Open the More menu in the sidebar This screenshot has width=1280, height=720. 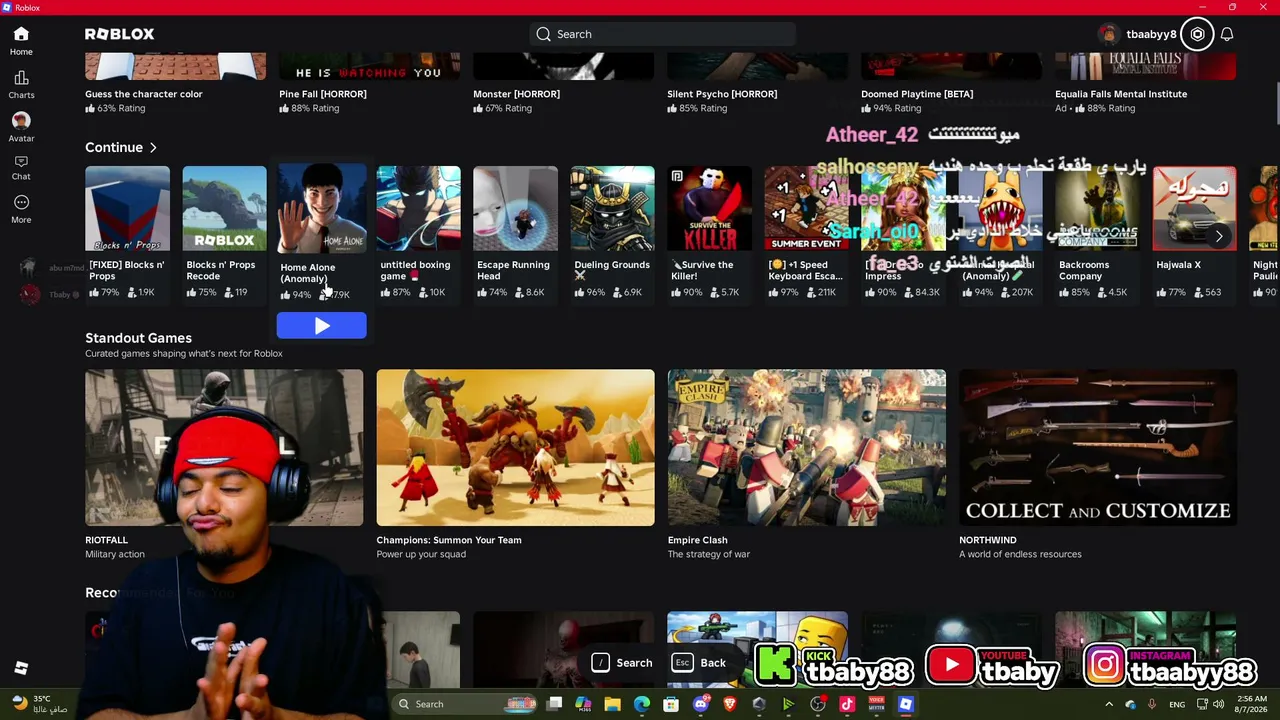(21, 209)
